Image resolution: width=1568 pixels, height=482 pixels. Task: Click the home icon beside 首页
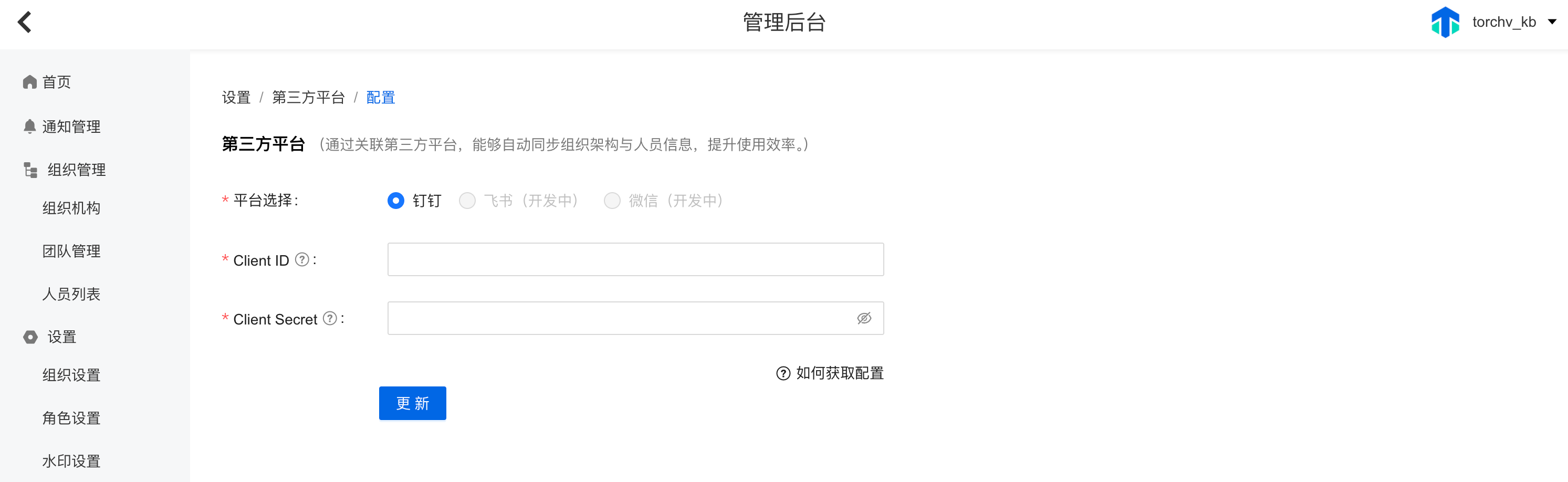(x=30, y=82)
